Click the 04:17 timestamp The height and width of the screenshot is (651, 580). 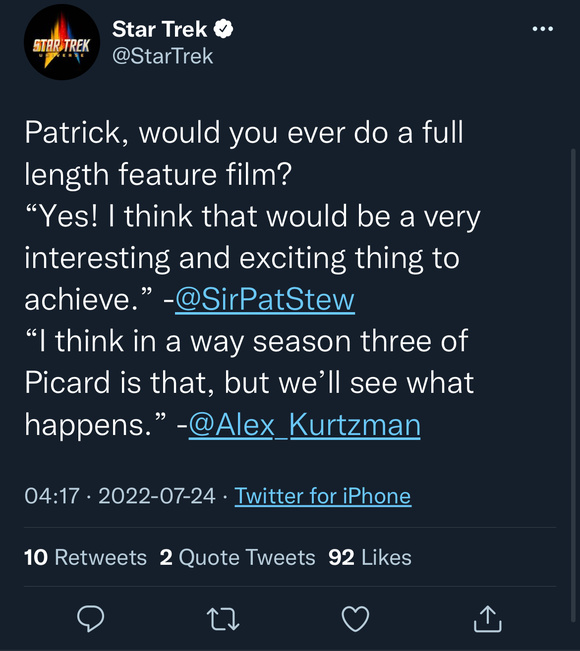pyautogui.click(x=52, y=496)
